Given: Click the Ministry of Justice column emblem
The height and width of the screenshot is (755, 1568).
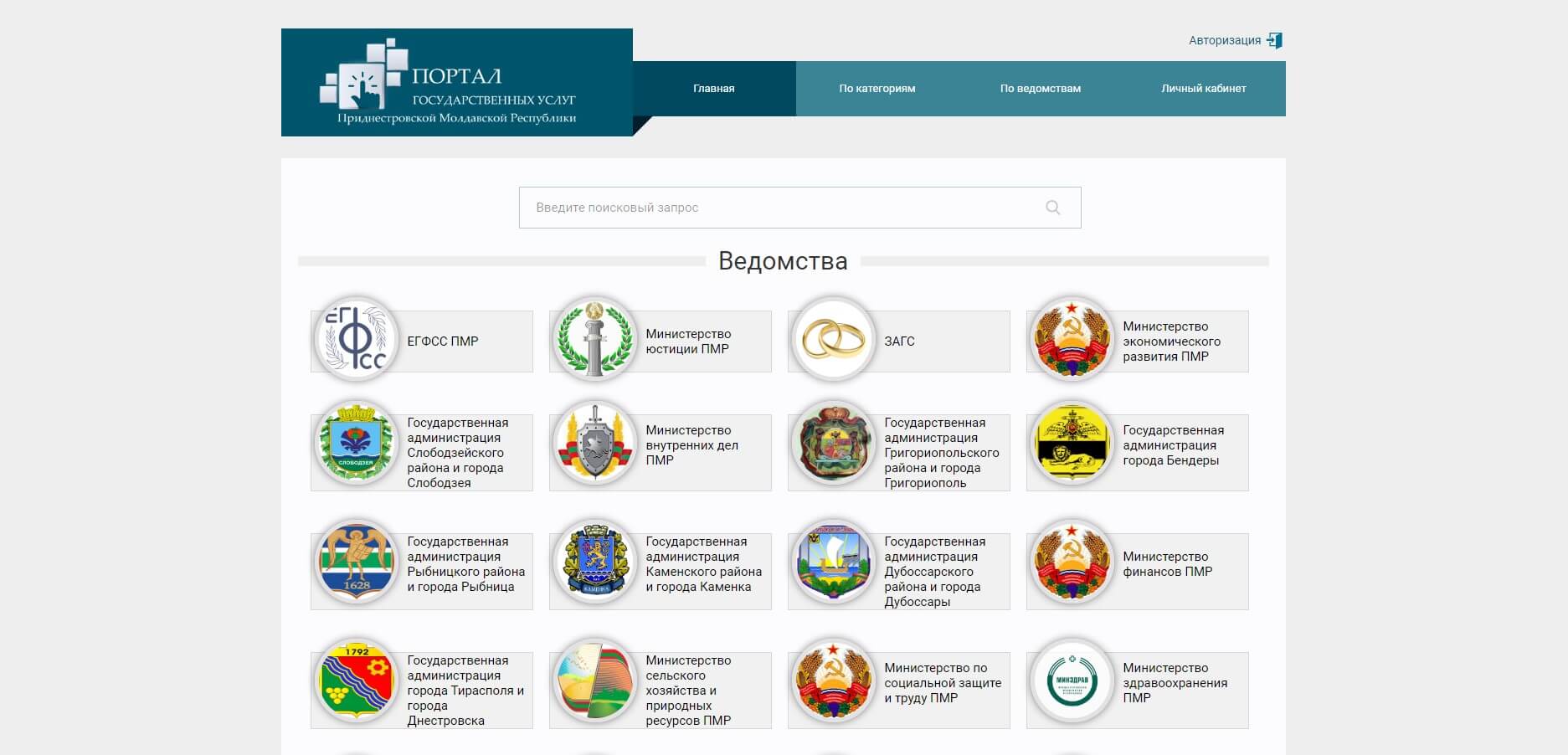Looking at the screenshot, I should [x=594, y=341].
